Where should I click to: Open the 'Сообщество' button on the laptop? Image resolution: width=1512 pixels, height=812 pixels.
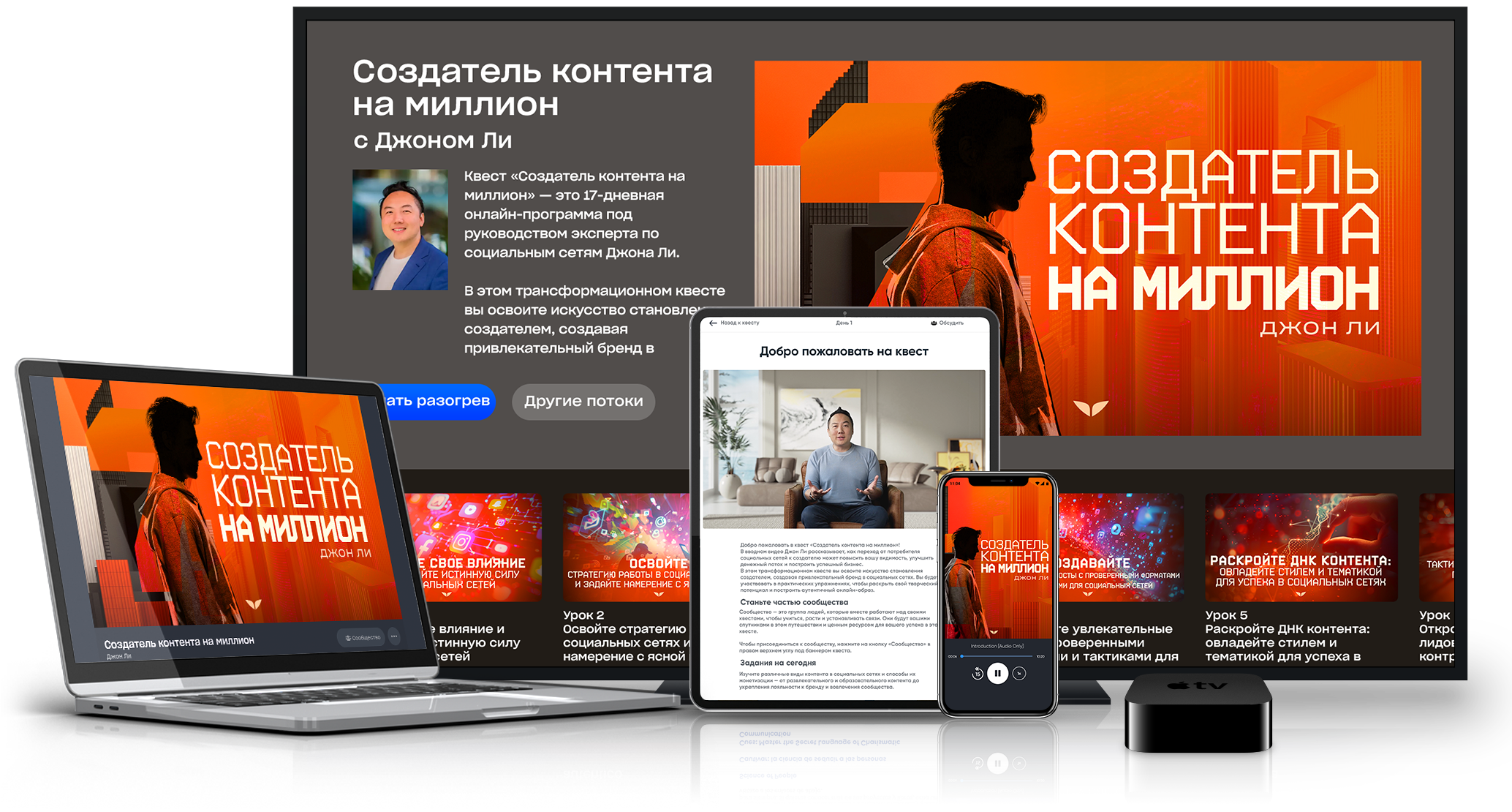363,637
